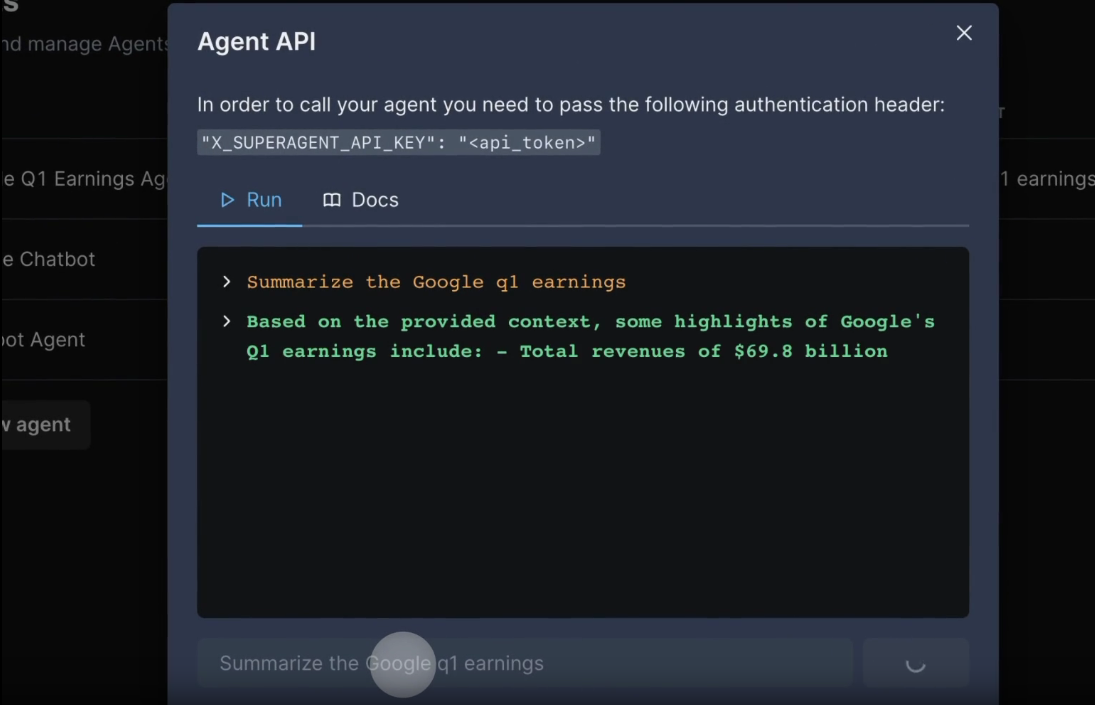Focus the Summarize the Google q1 input
This screenshot has width=1095, height=705.
tap(524, 662)
